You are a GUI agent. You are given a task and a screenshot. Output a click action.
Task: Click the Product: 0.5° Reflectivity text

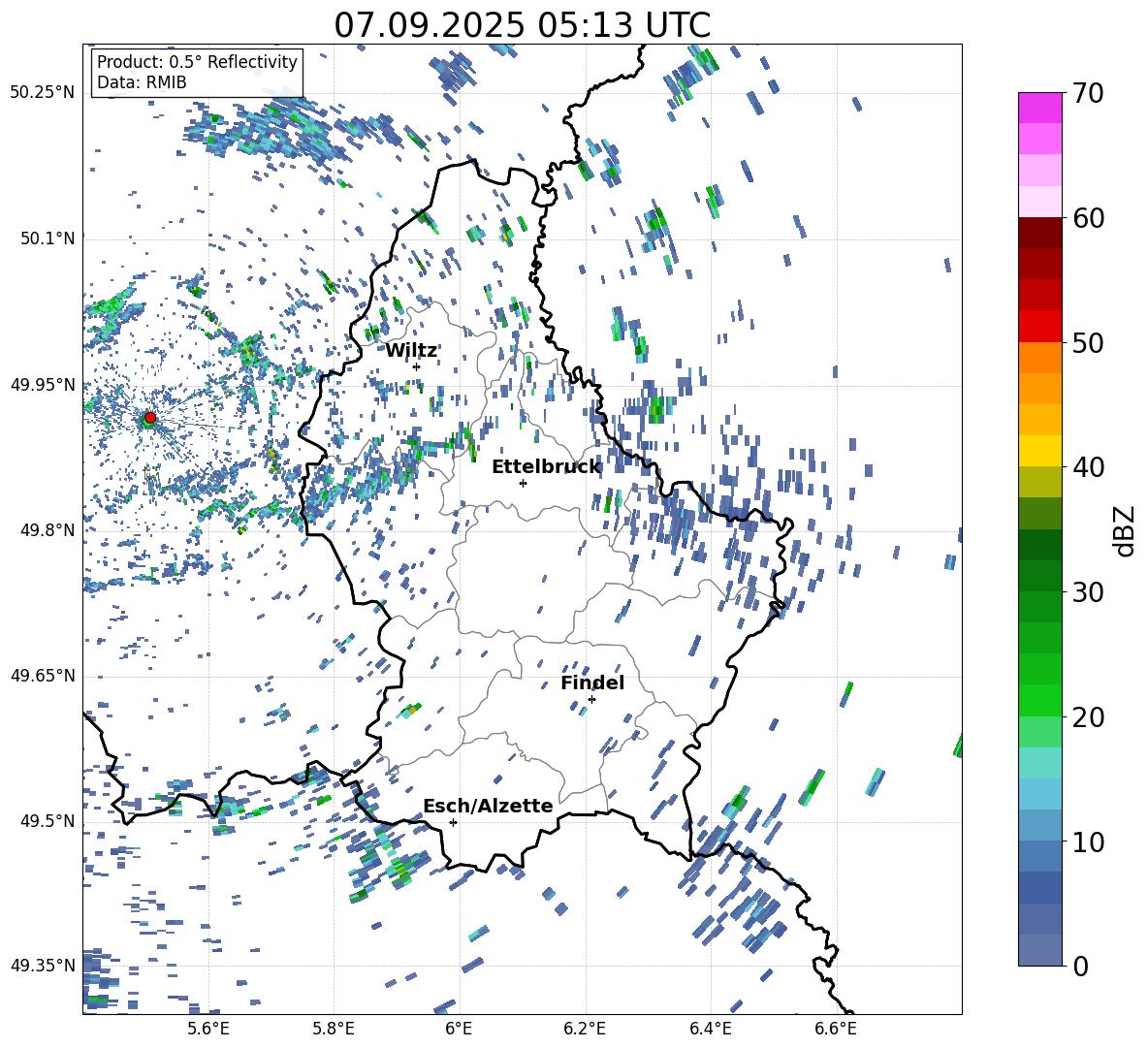[x=197, y=61]
